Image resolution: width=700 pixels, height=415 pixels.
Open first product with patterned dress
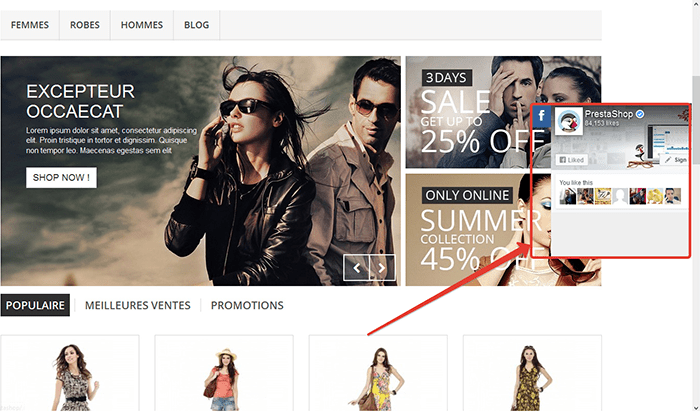[70, 373]
